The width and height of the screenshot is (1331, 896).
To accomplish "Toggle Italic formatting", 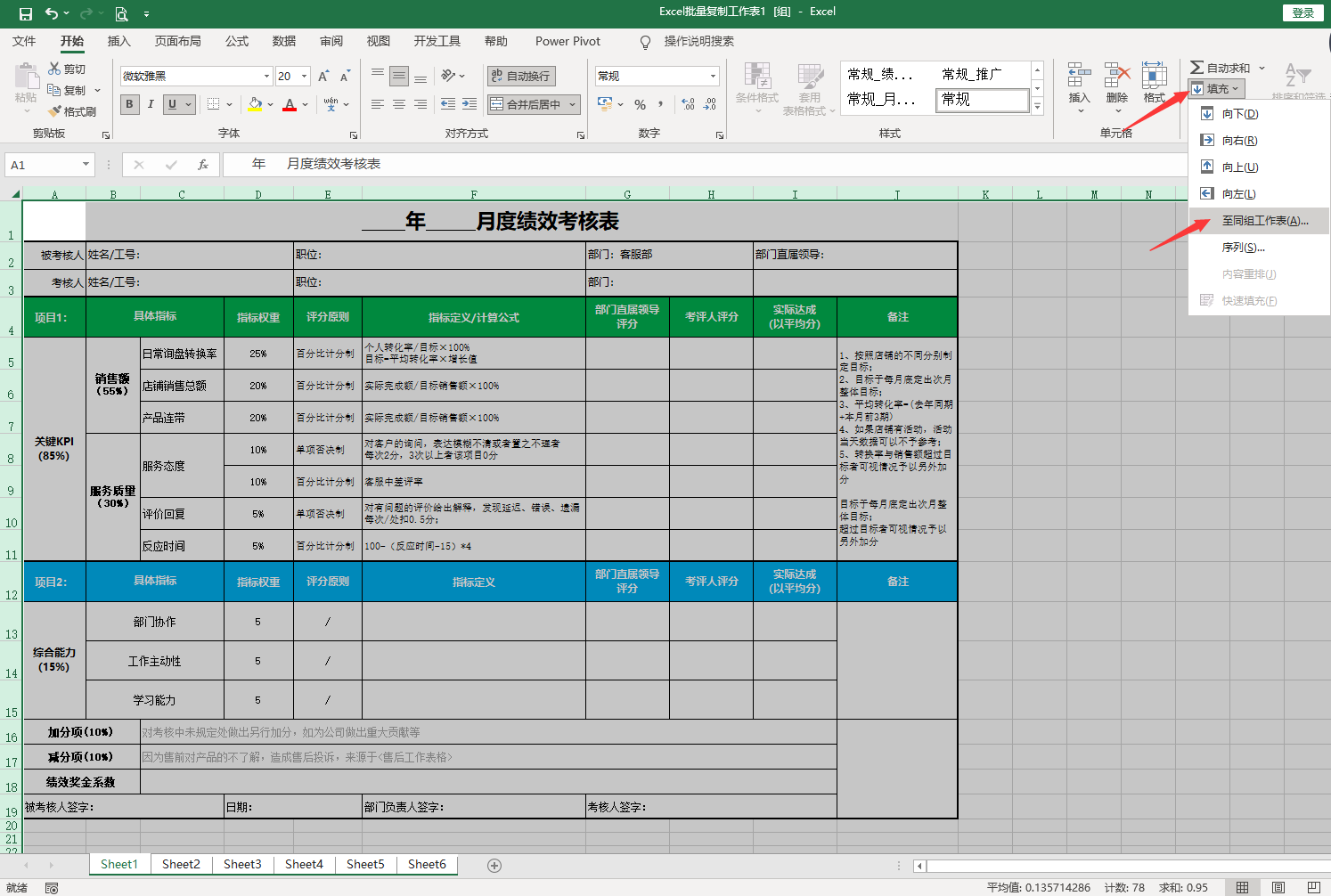I will coord(151,104).
